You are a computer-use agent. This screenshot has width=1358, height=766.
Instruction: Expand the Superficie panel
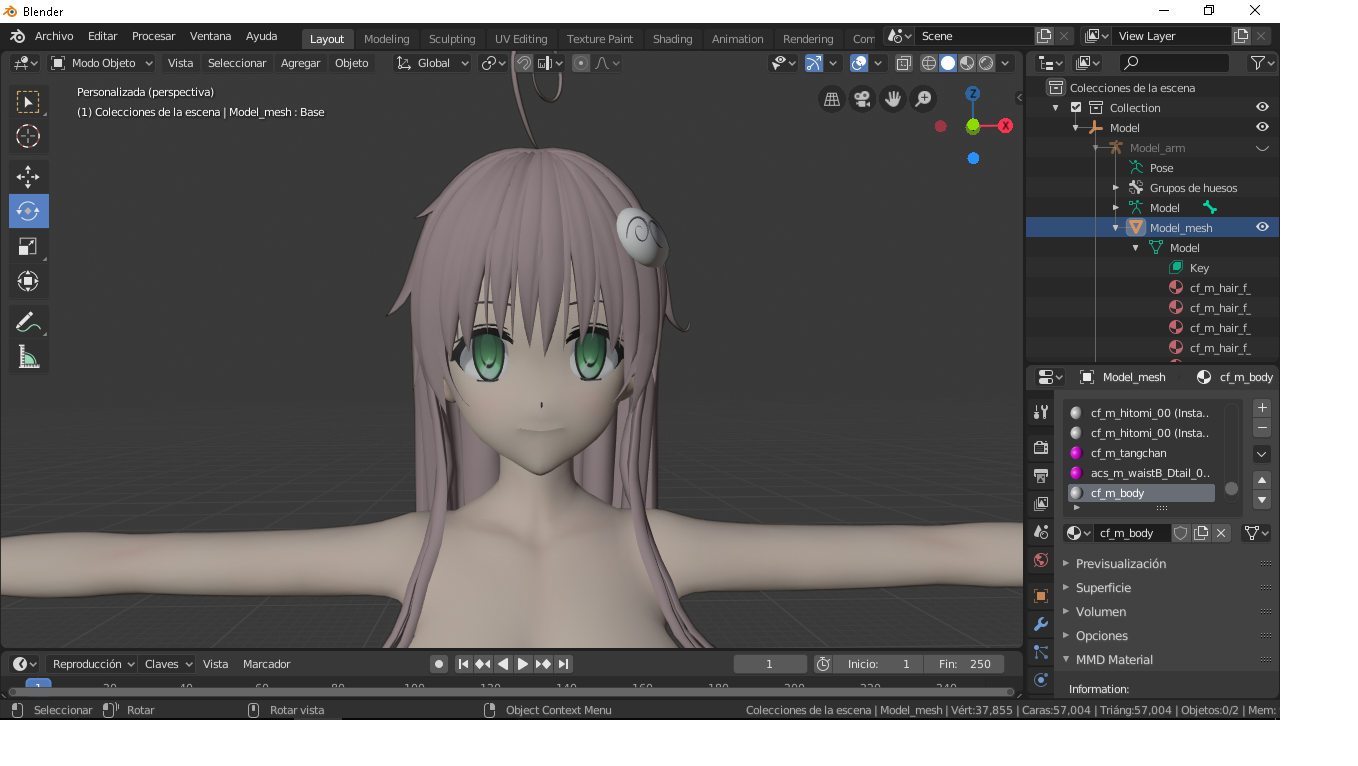[1103, 588]
